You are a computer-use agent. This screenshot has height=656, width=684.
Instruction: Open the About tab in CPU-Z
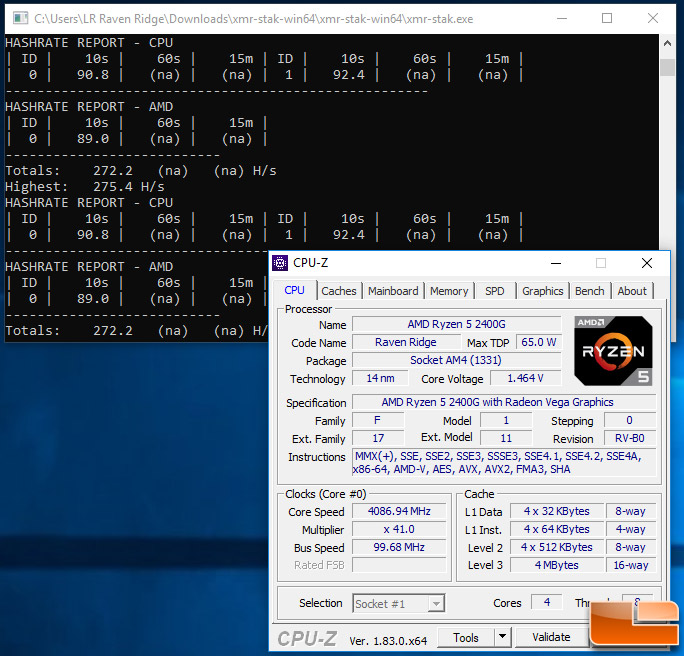[632, 291]
